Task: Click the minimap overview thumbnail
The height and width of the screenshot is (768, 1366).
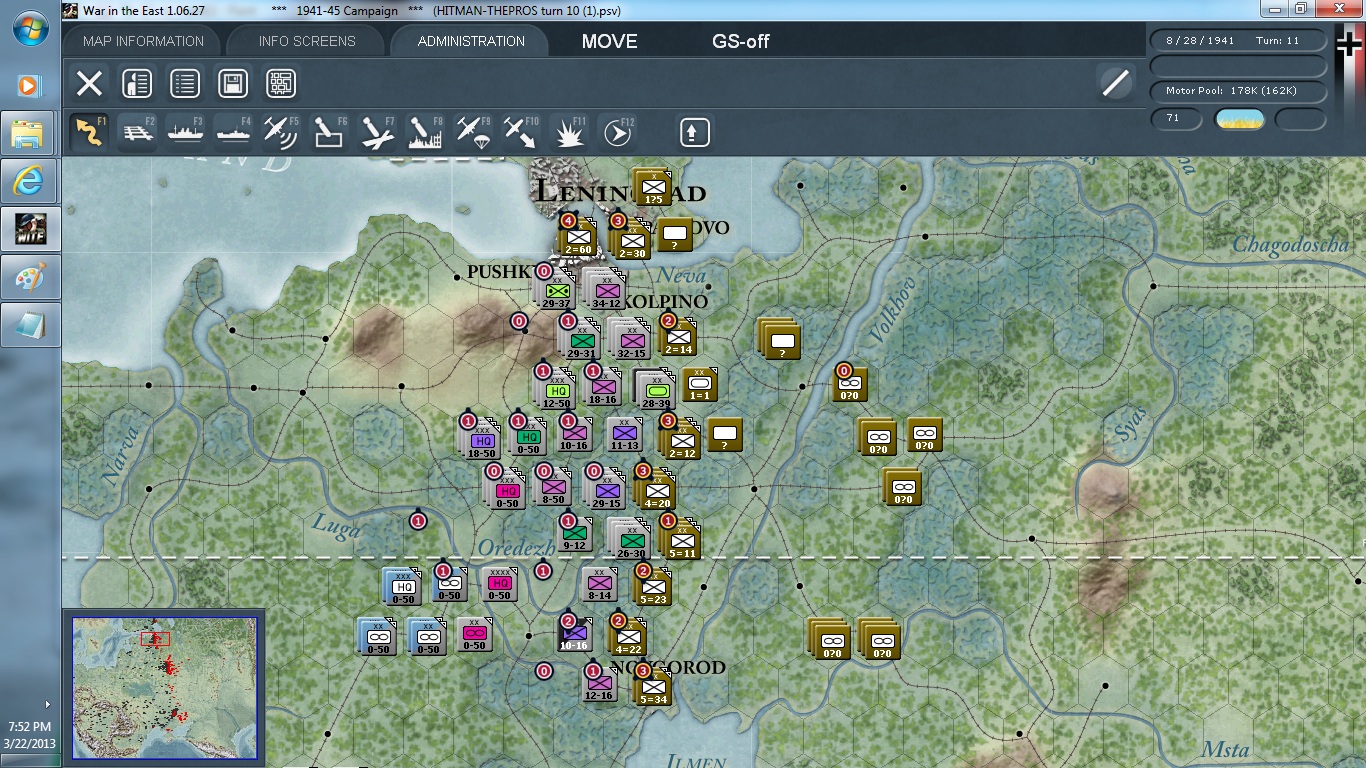Action: pyautogui.click(x=164, y=687)
